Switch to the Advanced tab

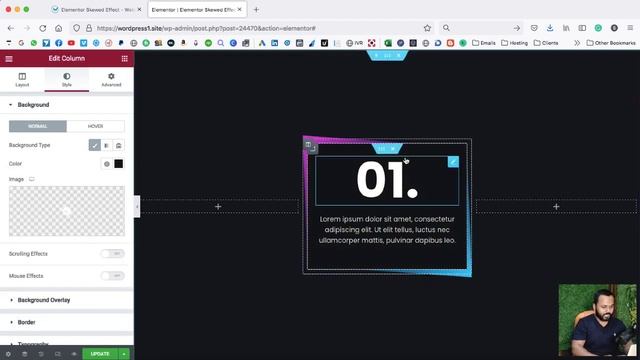[111, 80]
